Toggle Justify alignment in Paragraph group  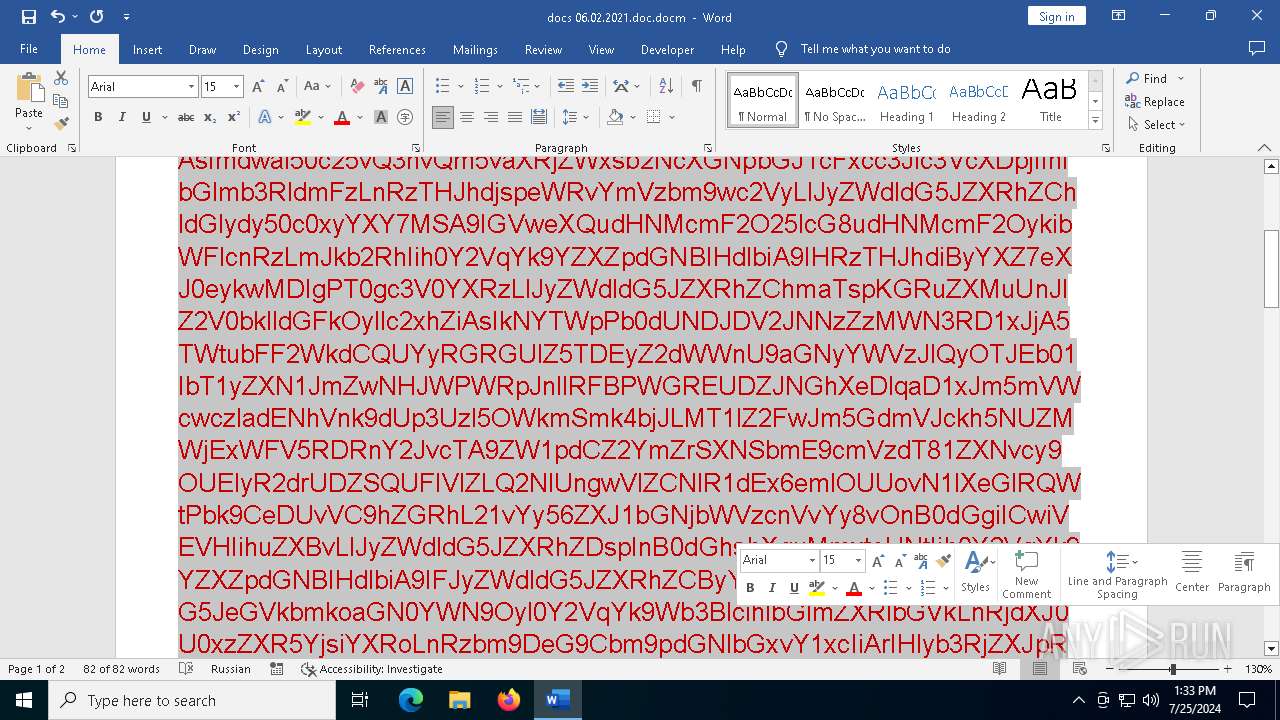[x=515, y=117]
